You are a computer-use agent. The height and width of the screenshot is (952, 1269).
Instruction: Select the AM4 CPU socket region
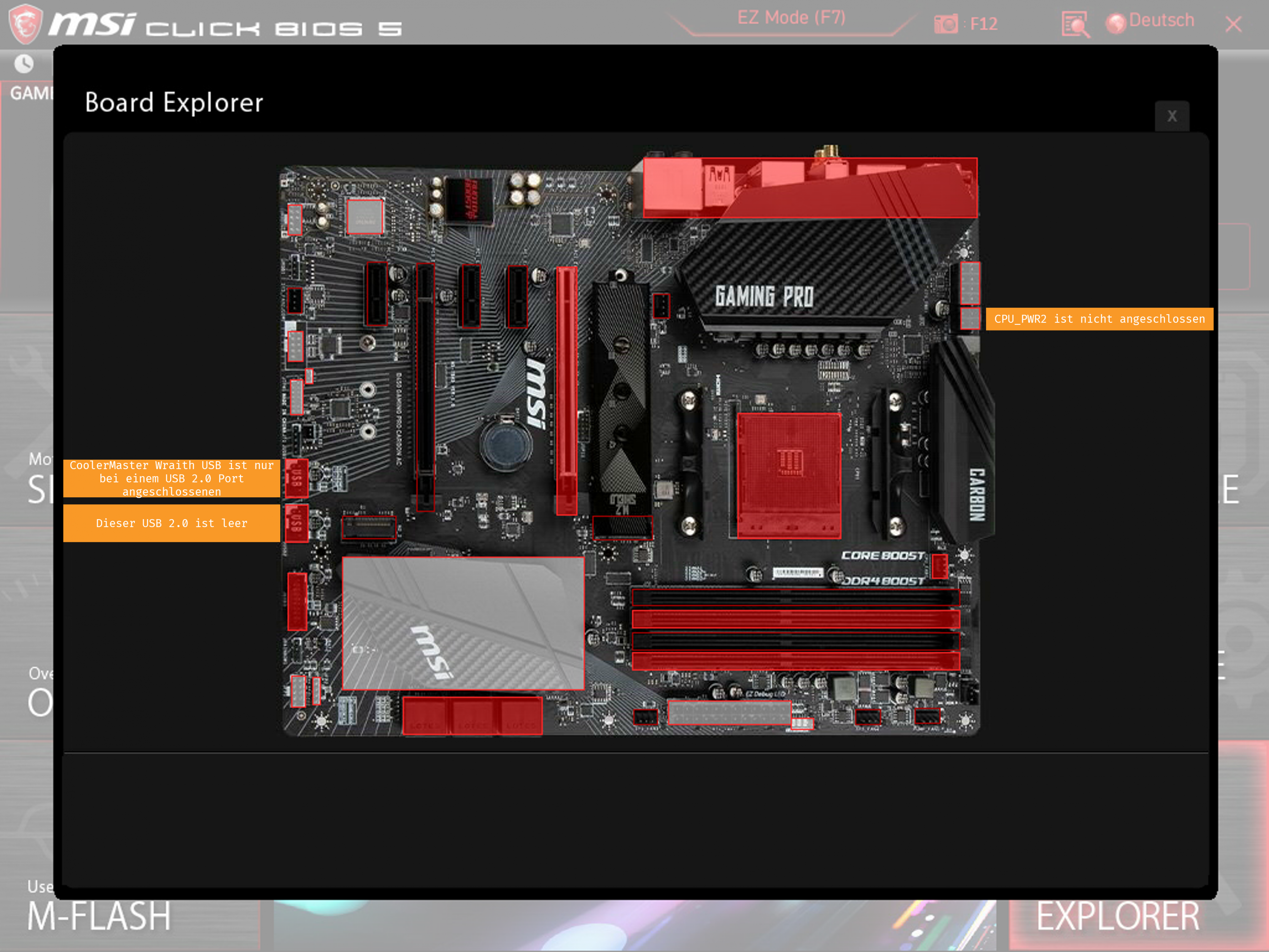pyautogui.click(x=789, y=476)
